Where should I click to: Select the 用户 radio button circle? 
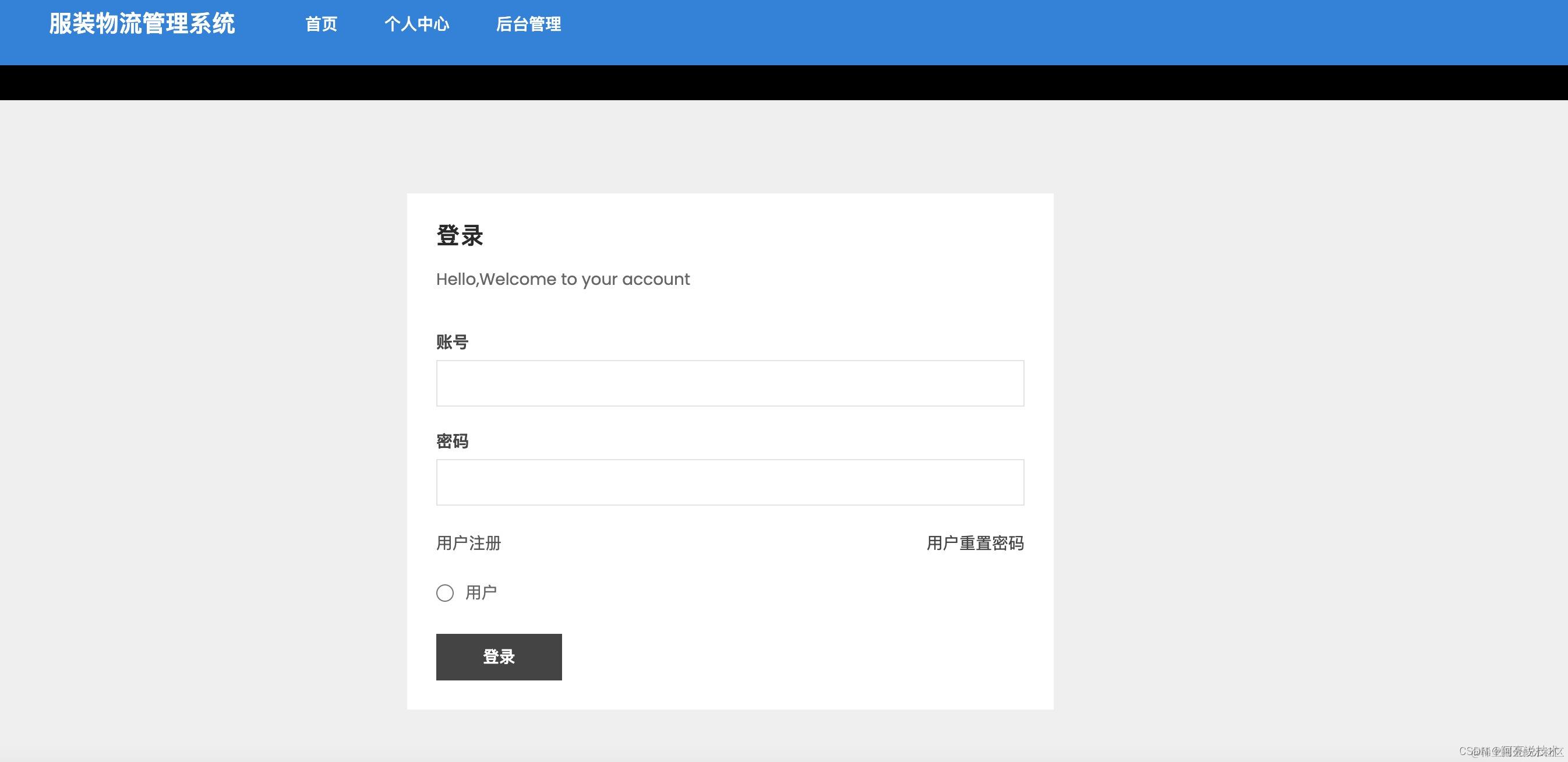tap(445, 593)
